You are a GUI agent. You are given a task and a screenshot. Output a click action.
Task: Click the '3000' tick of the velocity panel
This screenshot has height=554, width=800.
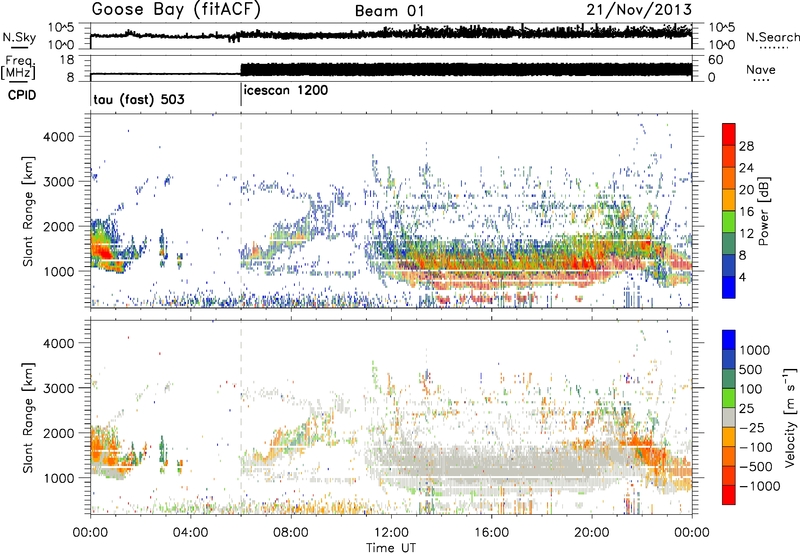point(58,388)
